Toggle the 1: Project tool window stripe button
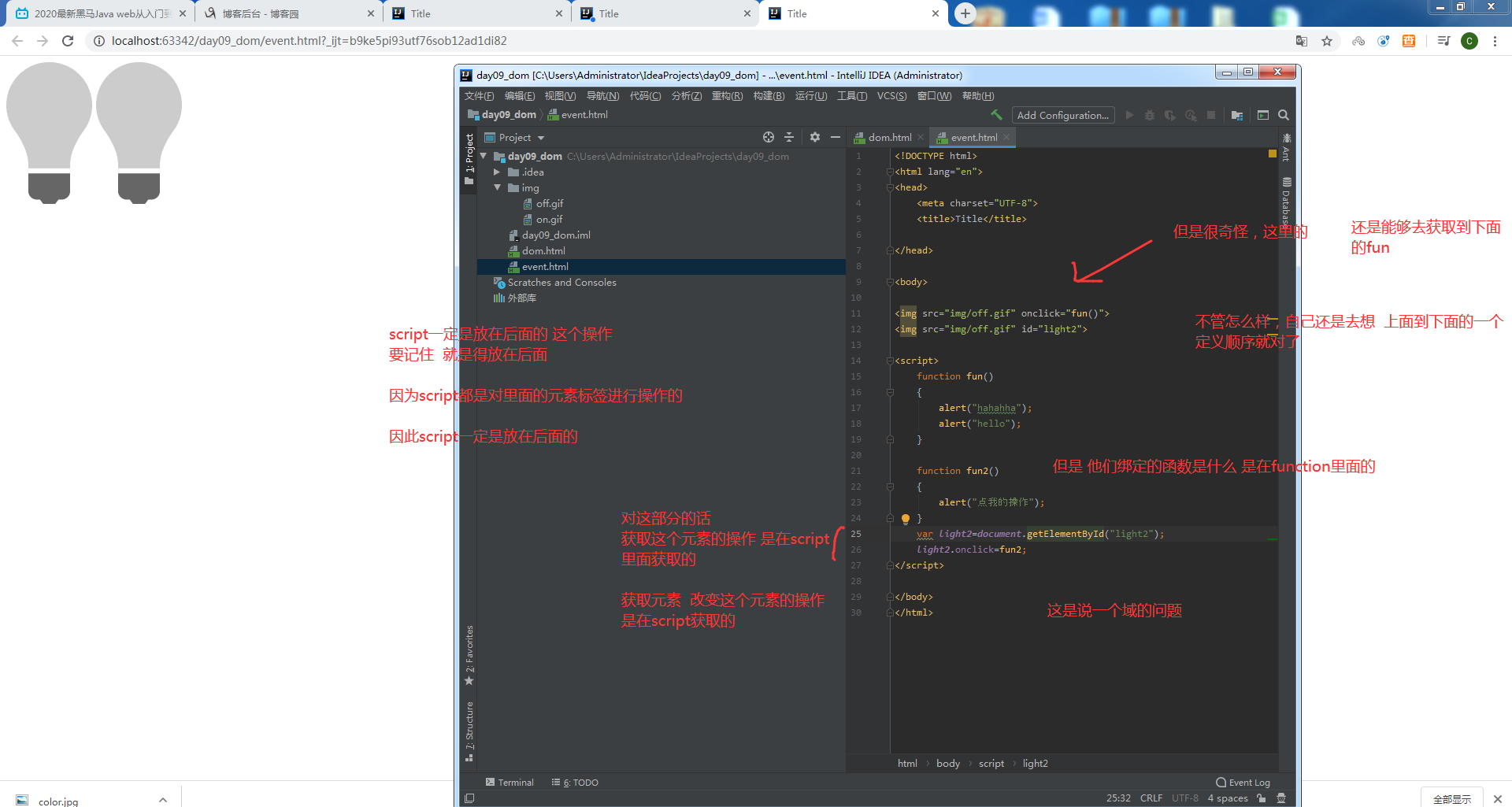1512x807 pixels. (469, 160)
